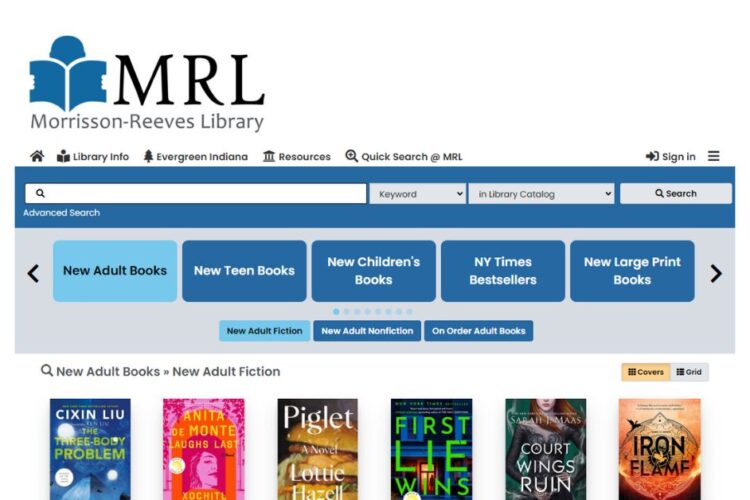Open the Library Info menu
This screenshot has width=750, height=500.
tap(93, 156)
